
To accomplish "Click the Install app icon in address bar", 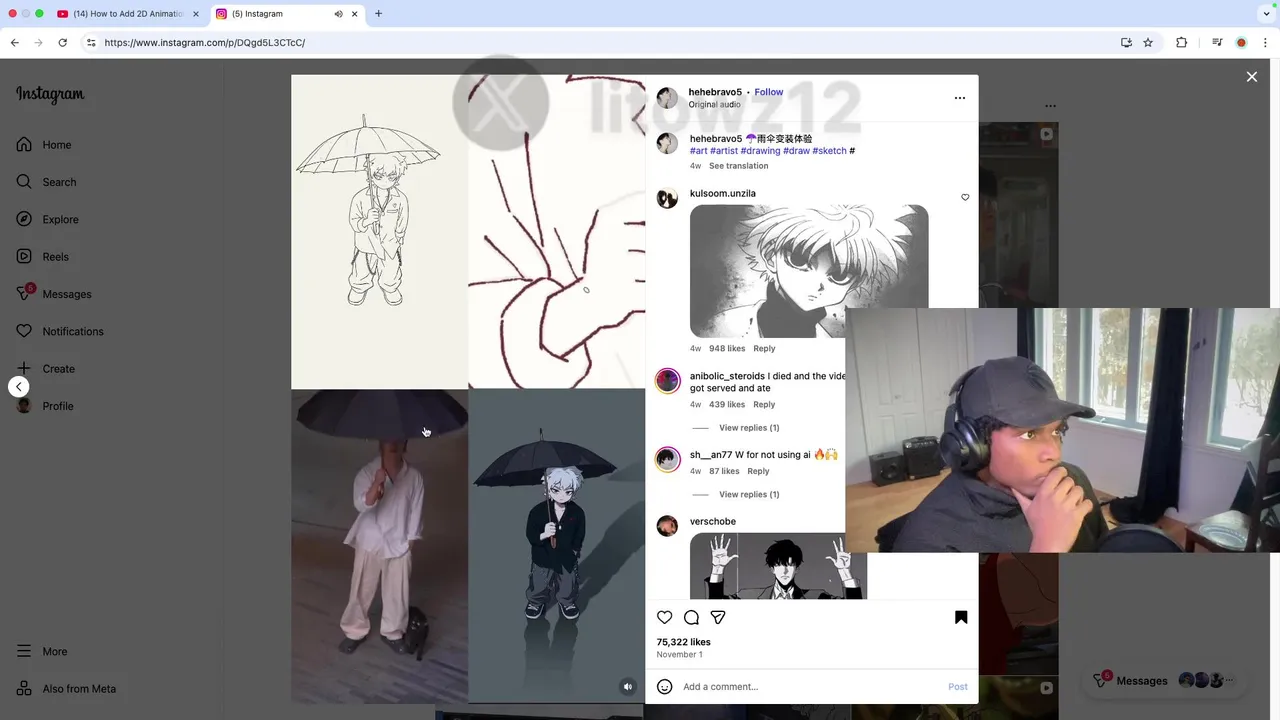I will point(1126,43).
